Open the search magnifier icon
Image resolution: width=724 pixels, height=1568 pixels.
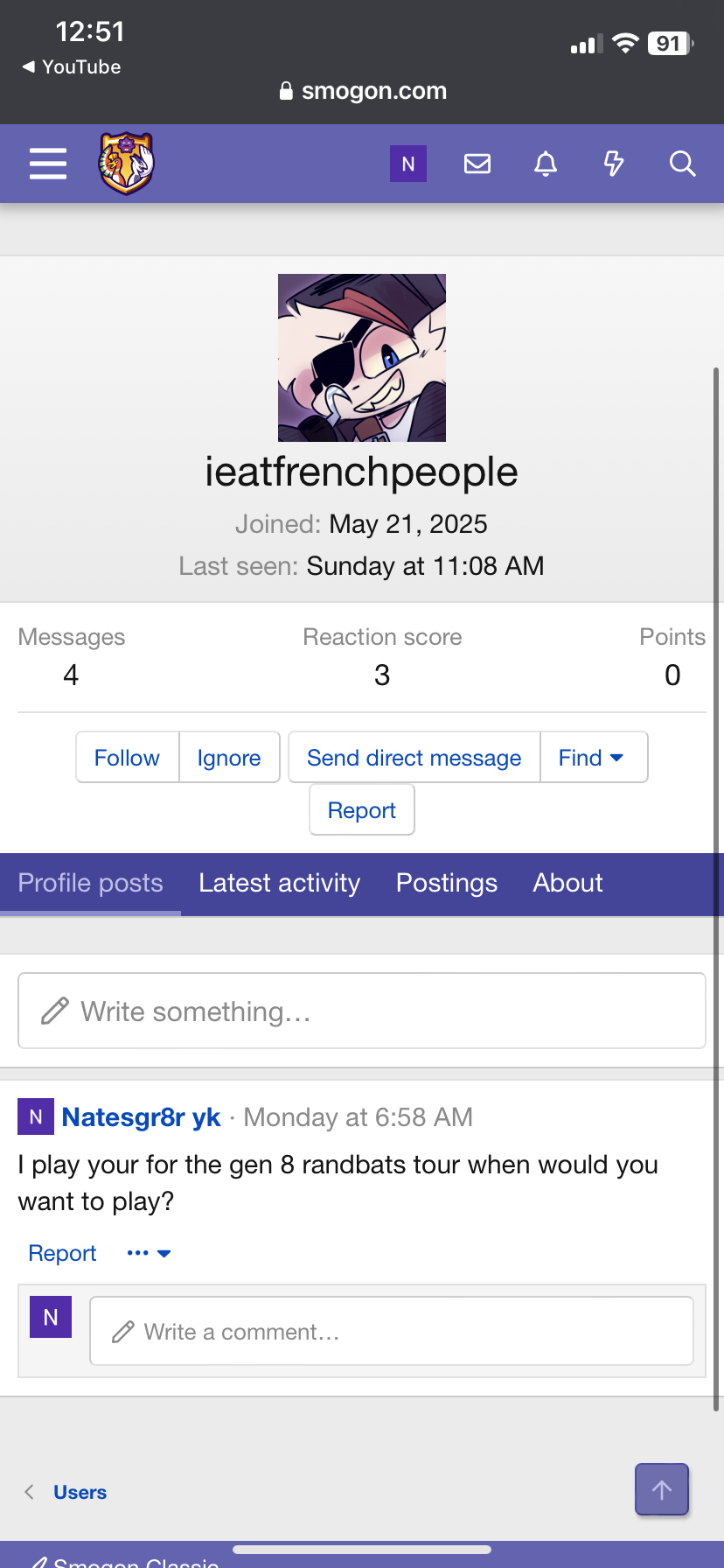click(682, 164)
